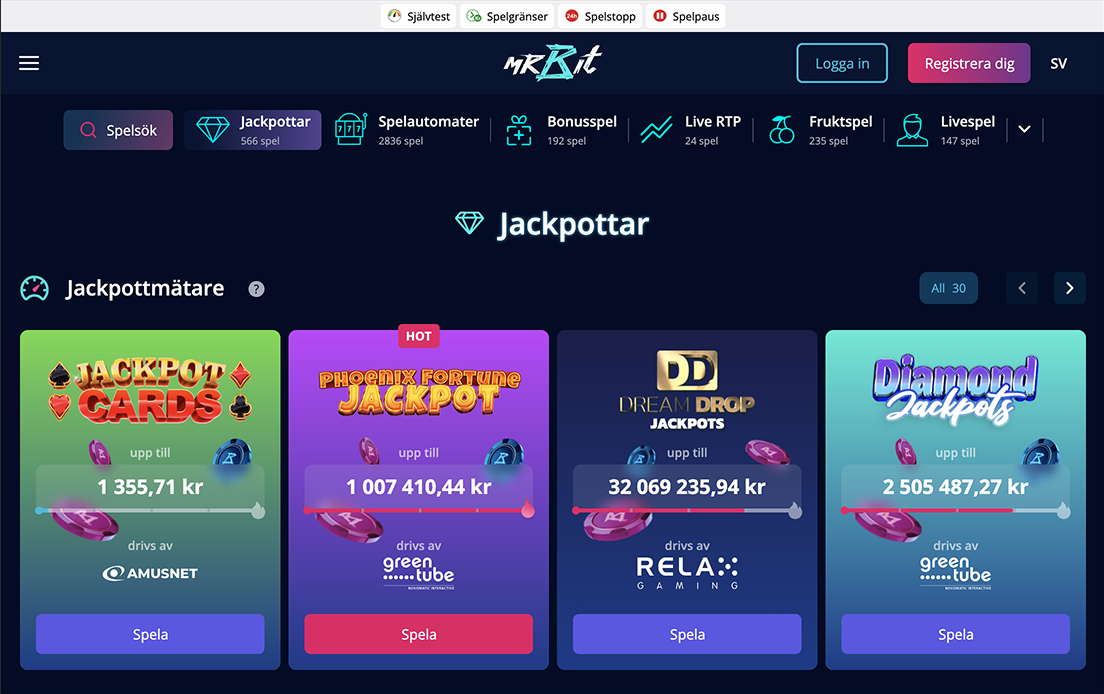Open the hamburger menu

29,63
